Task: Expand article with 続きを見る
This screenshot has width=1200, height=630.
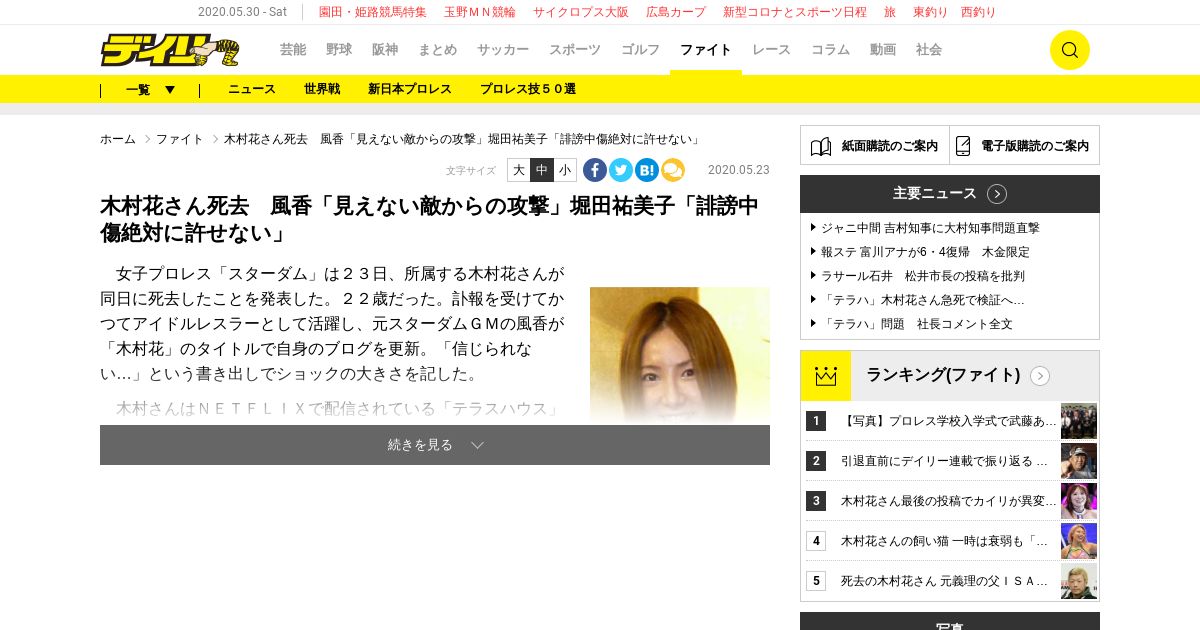Action: 435,445
